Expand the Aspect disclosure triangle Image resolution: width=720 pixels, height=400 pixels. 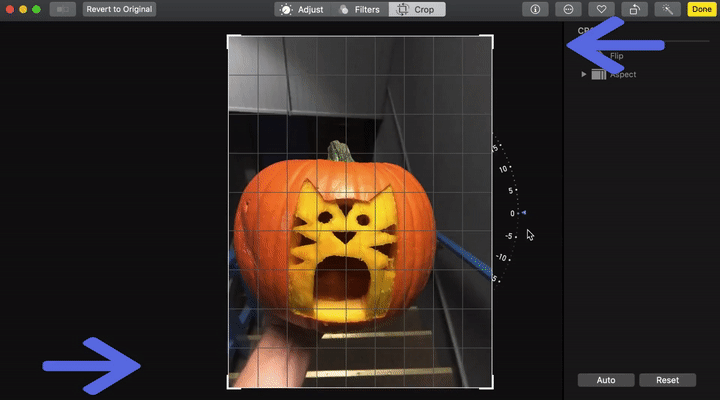point(584,75)
